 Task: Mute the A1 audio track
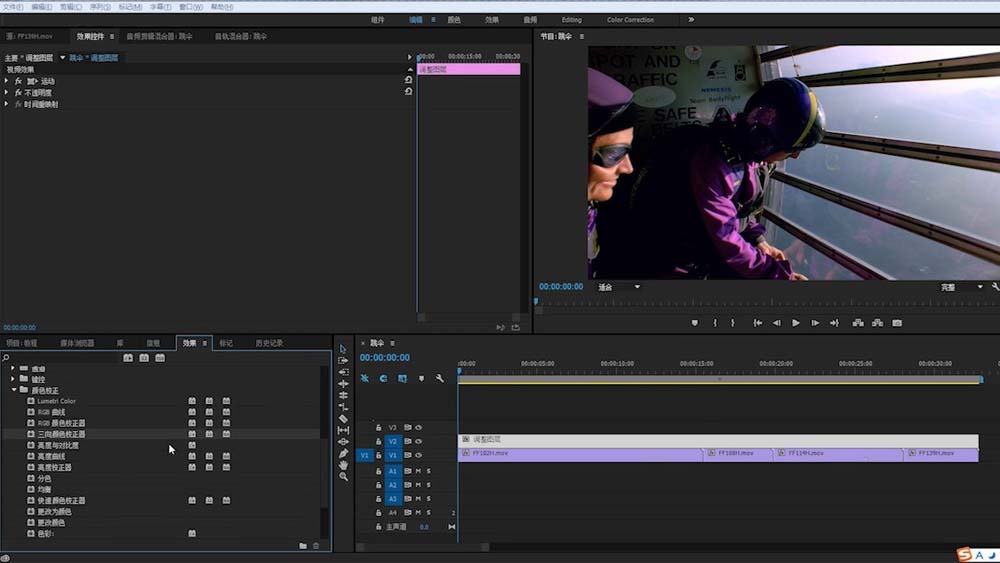point(418,470)
